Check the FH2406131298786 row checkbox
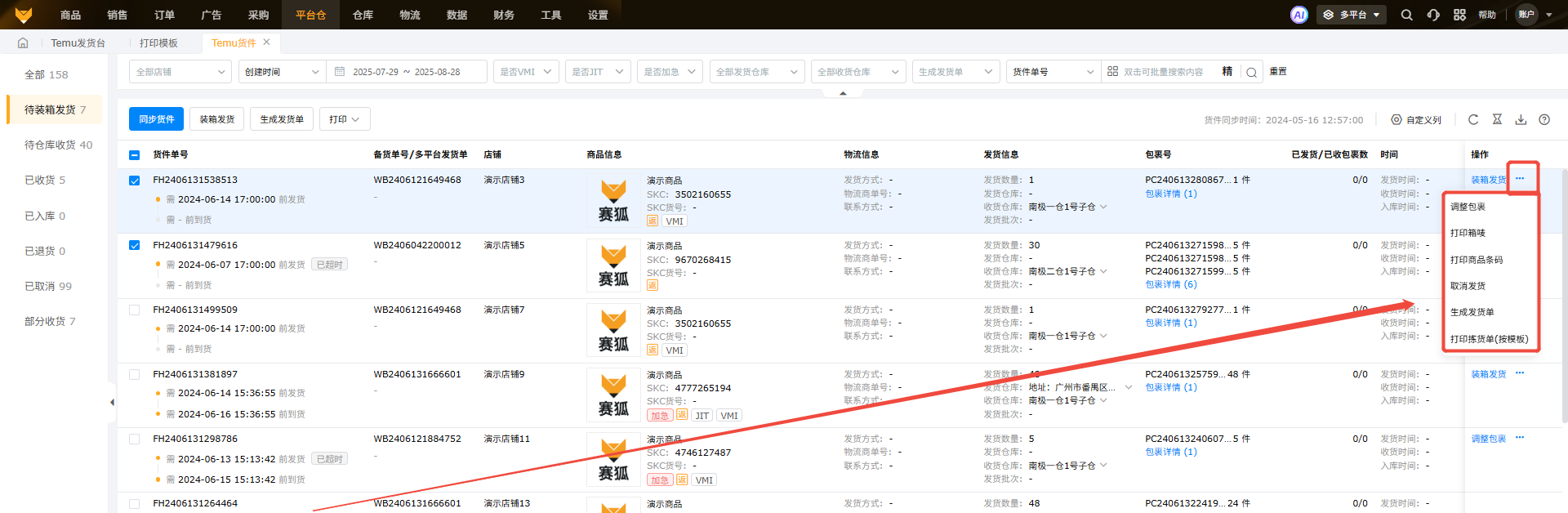Screen dimensions: 1568x513 pyautogui.click(x=135, y=439)
